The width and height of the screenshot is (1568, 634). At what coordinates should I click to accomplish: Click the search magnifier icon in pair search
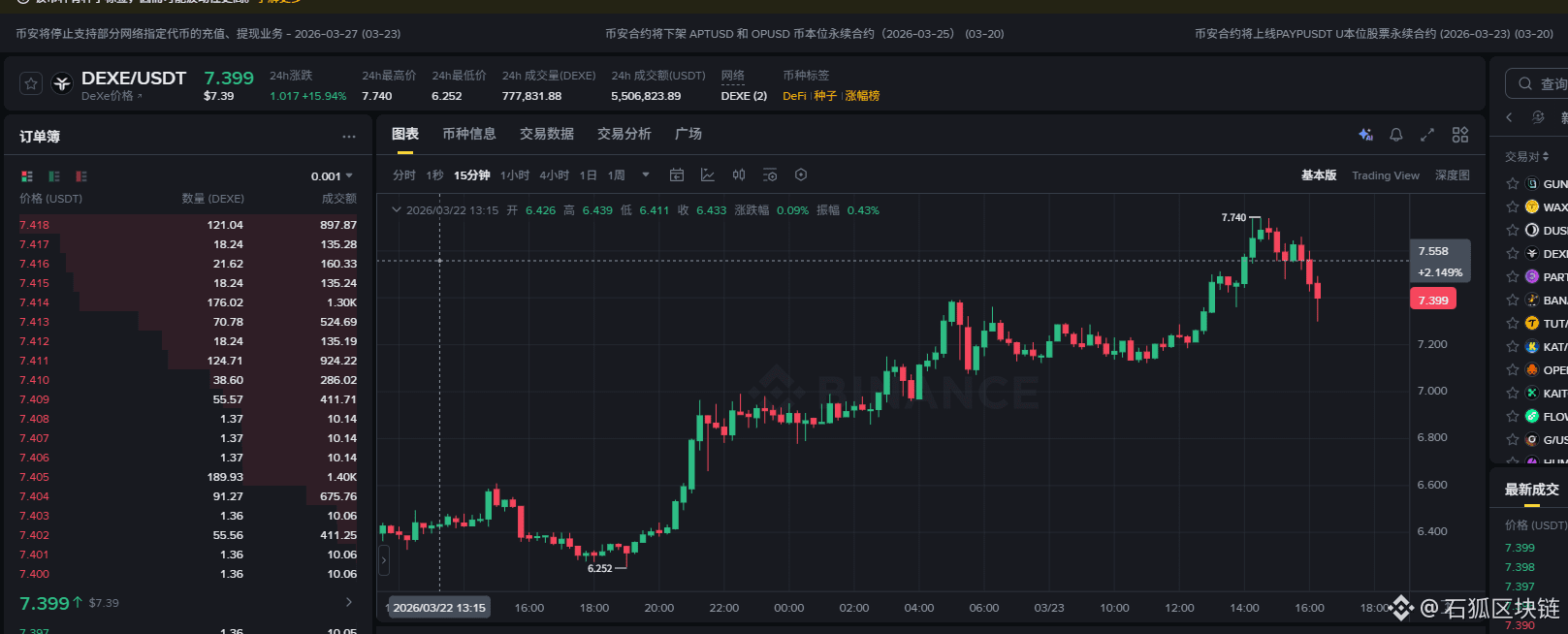1525,84
